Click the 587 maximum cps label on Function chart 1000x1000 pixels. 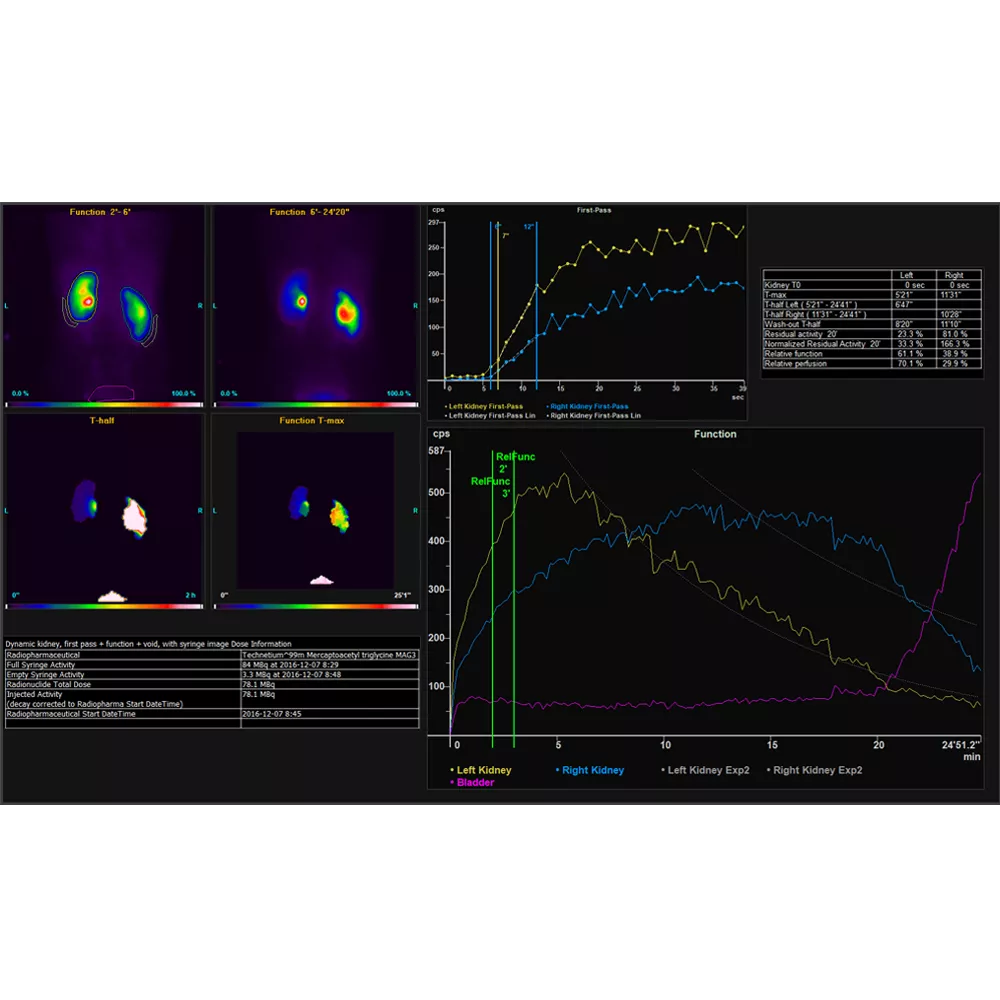pos(436,450)
